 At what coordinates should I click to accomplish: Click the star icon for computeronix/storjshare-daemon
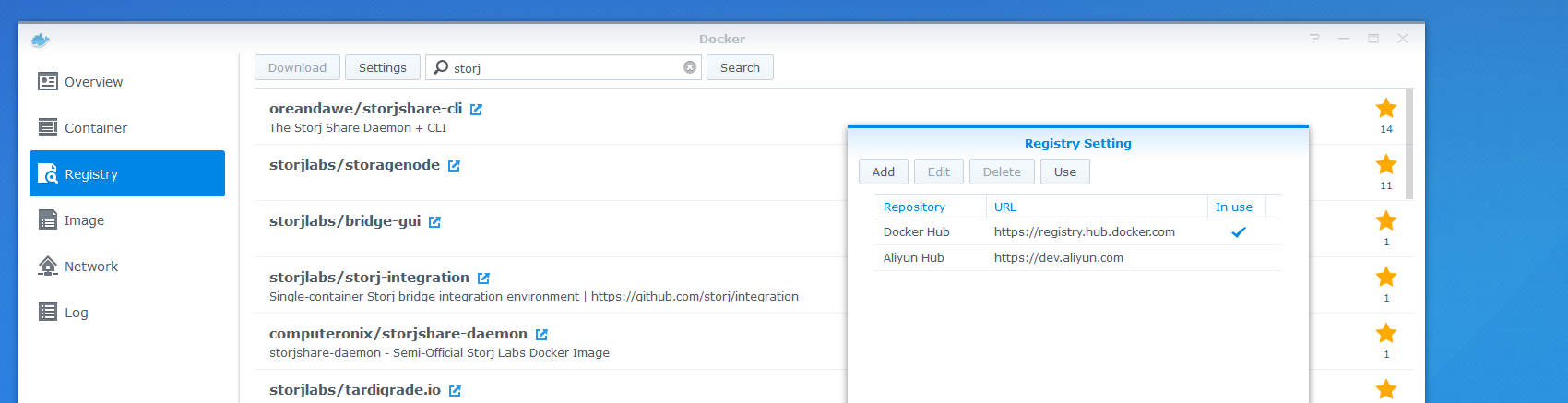point(1386,333)
